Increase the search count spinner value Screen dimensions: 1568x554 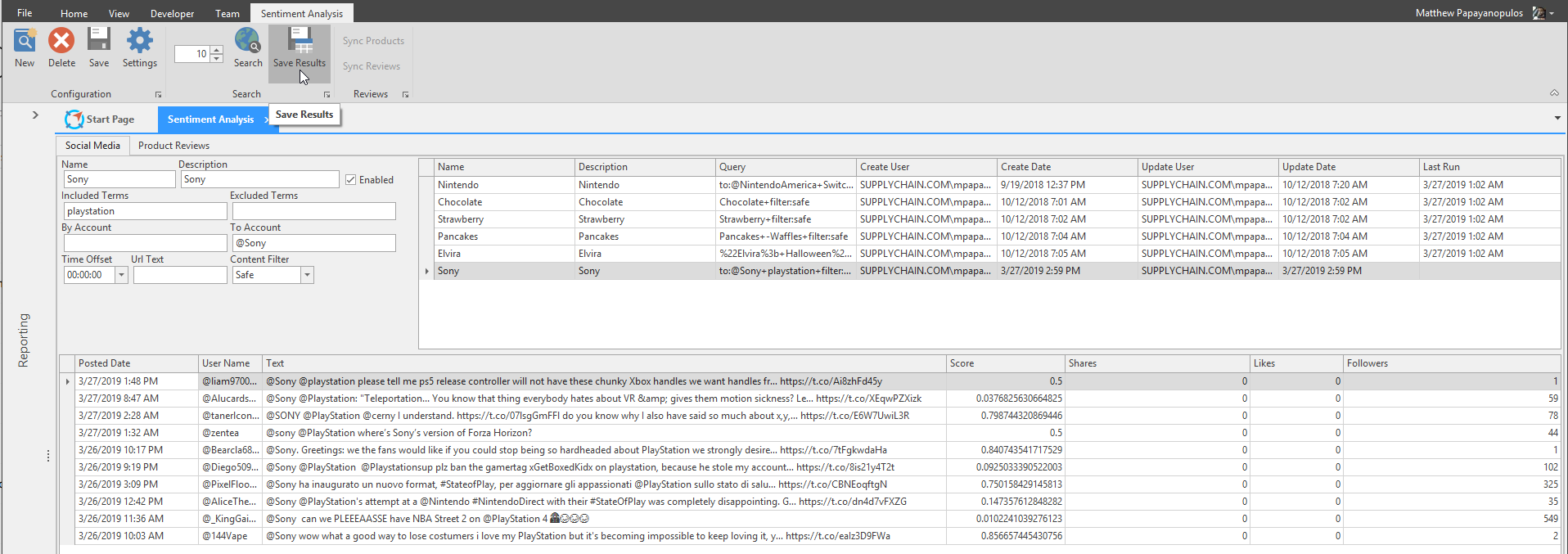(x=217, y=50)
